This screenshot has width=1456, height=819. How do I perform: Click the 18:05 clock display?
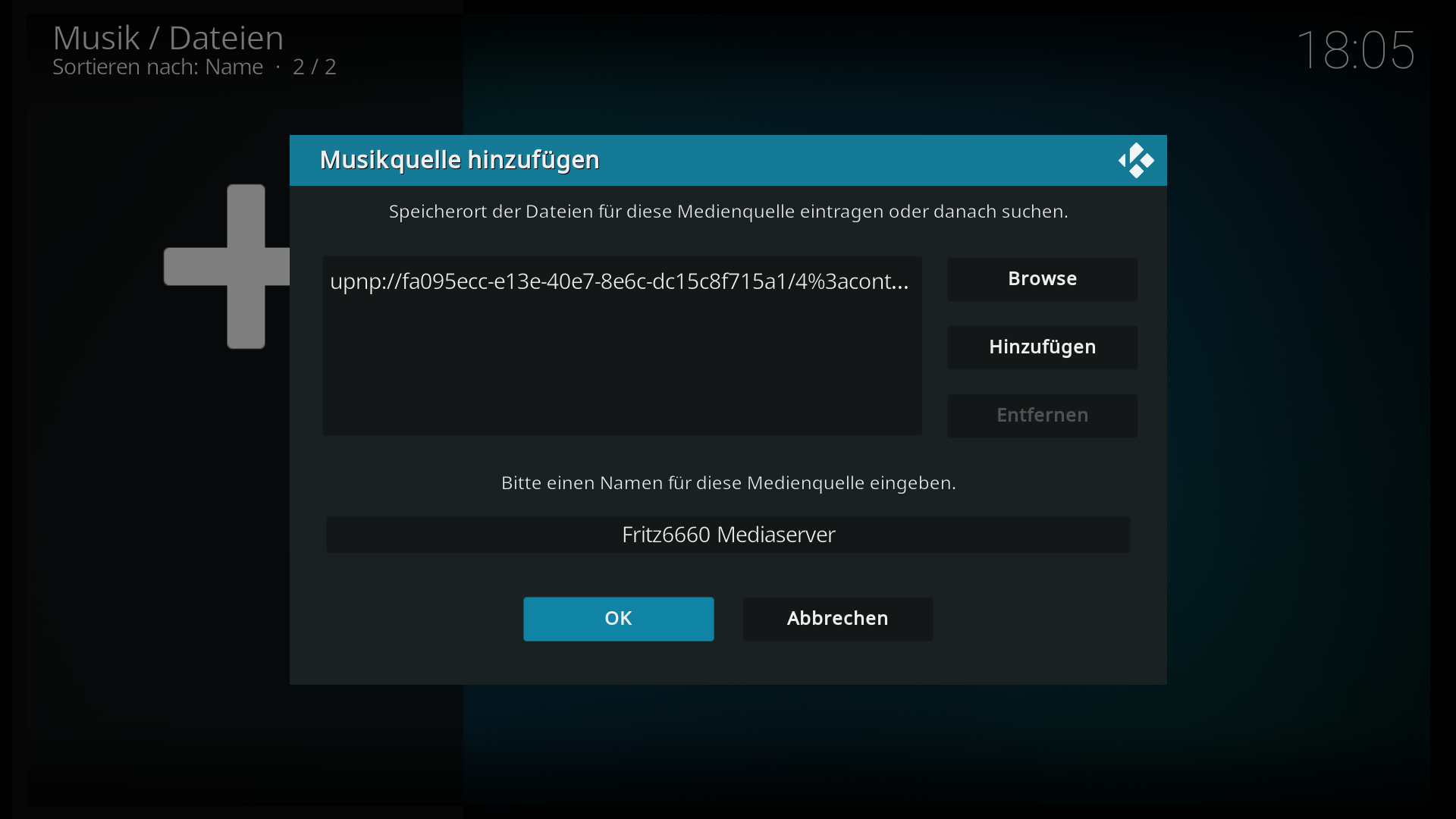click(x=1355, y=50)
